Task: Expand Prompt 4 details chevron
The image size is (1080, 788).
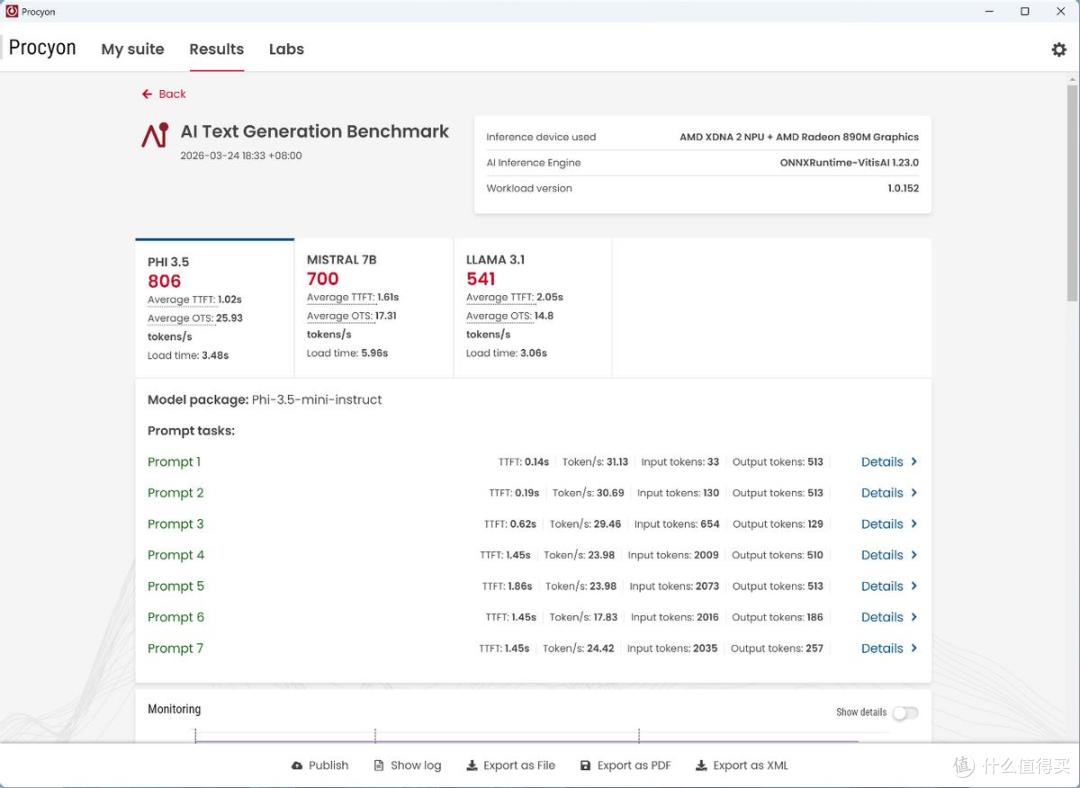Action: 914,554
